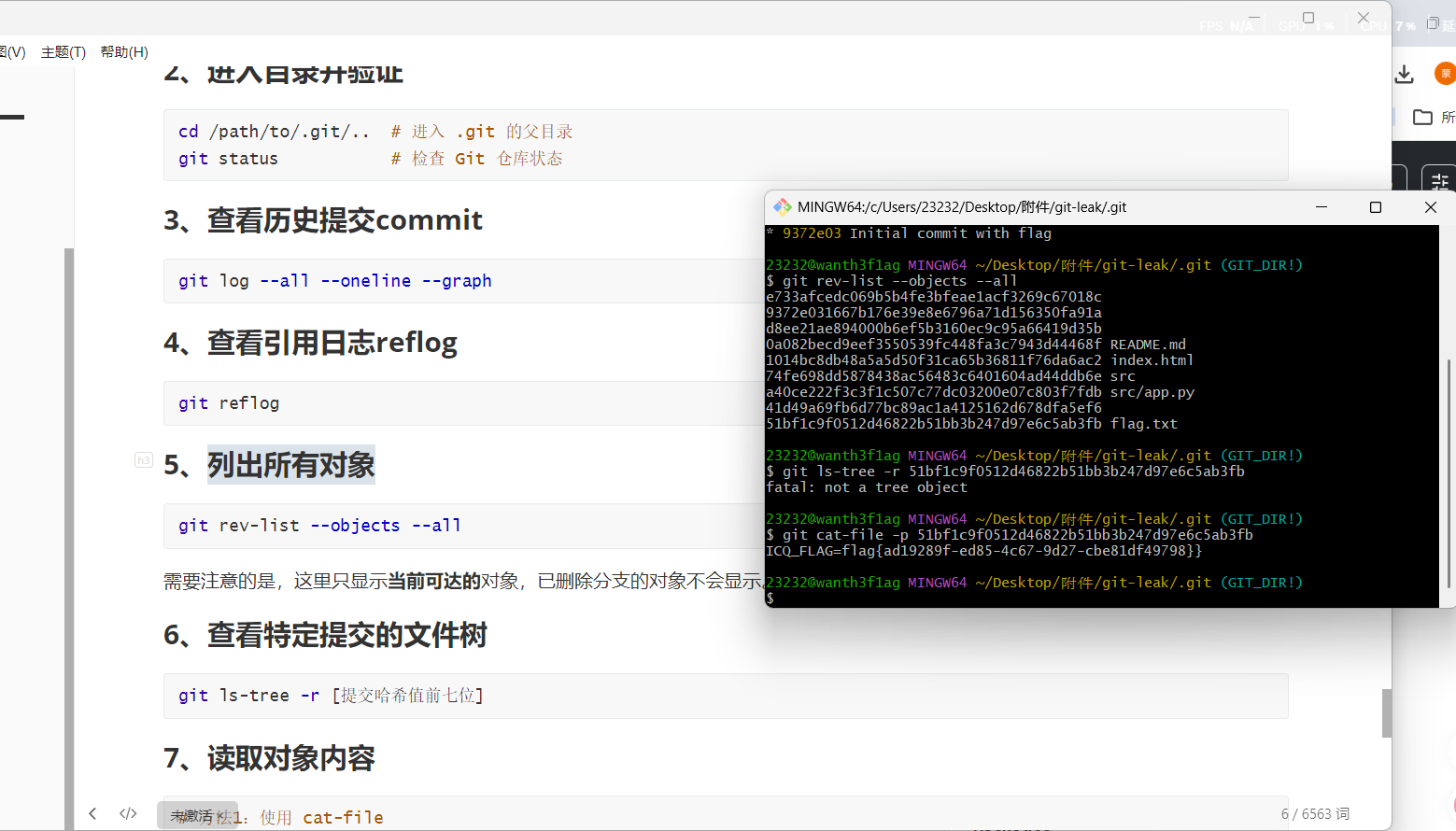Screen dimensions: 1456x831
Task: Open the 主题(T) menu
Action: (62, 51)
